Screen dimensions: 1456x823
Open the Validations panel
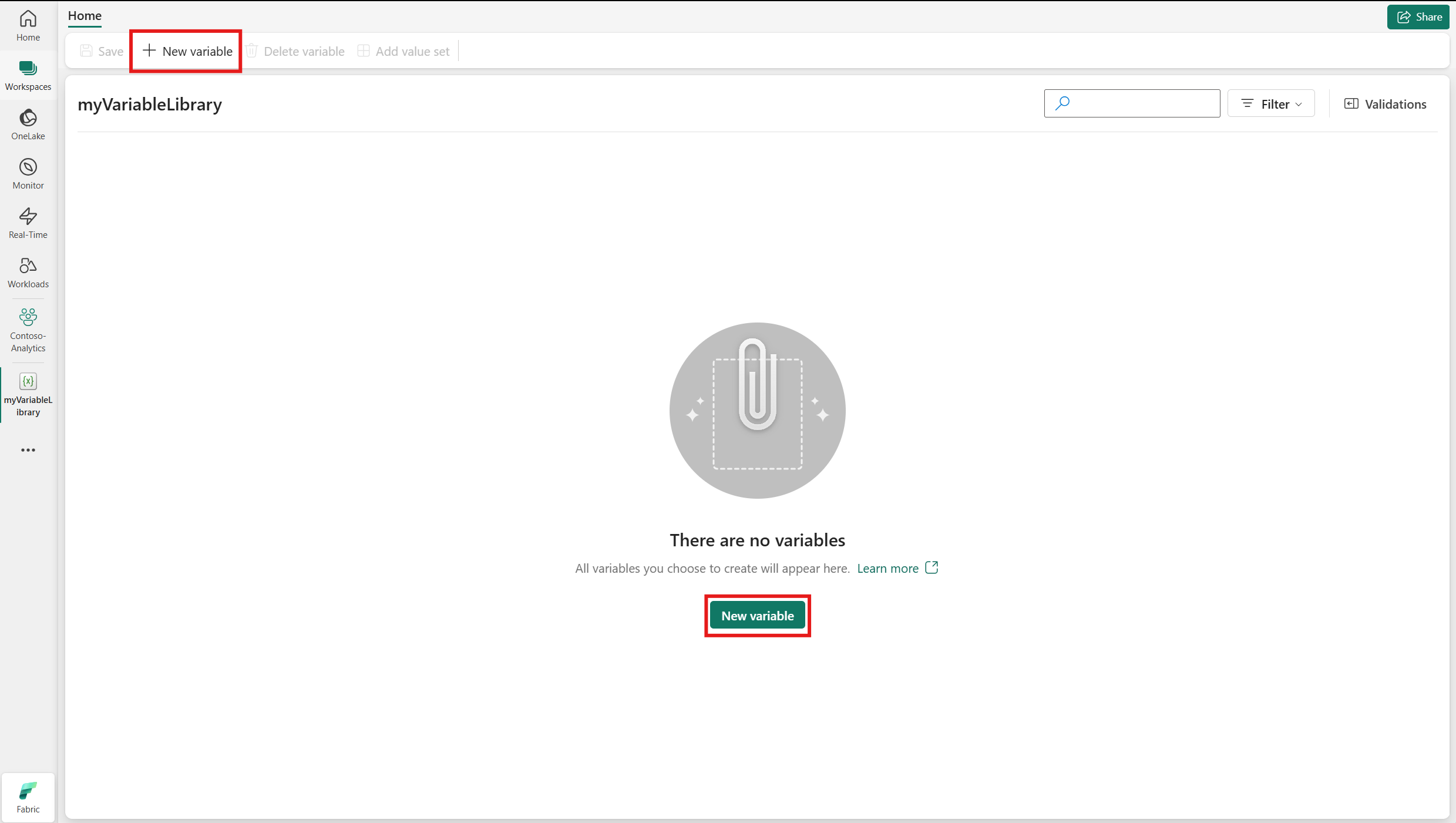[1385, 104]
